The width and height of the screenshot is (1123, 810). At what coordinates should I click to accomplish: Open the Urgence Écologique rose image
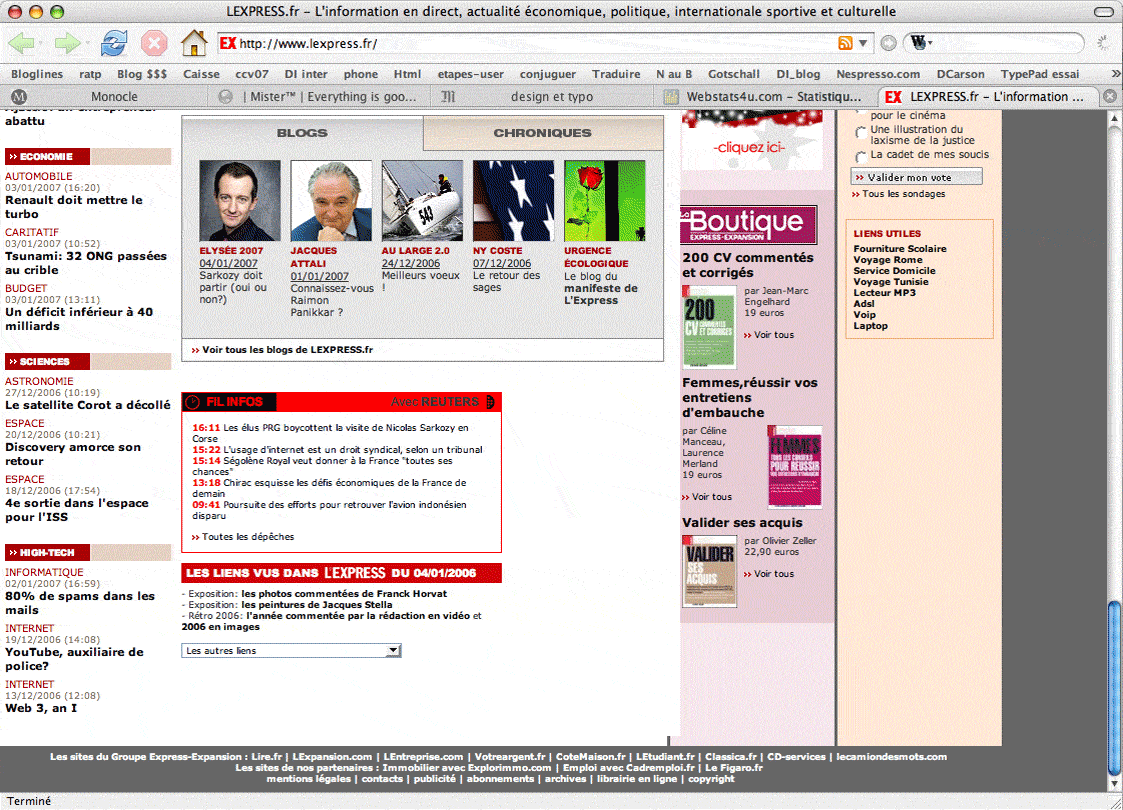click(604, 201)
